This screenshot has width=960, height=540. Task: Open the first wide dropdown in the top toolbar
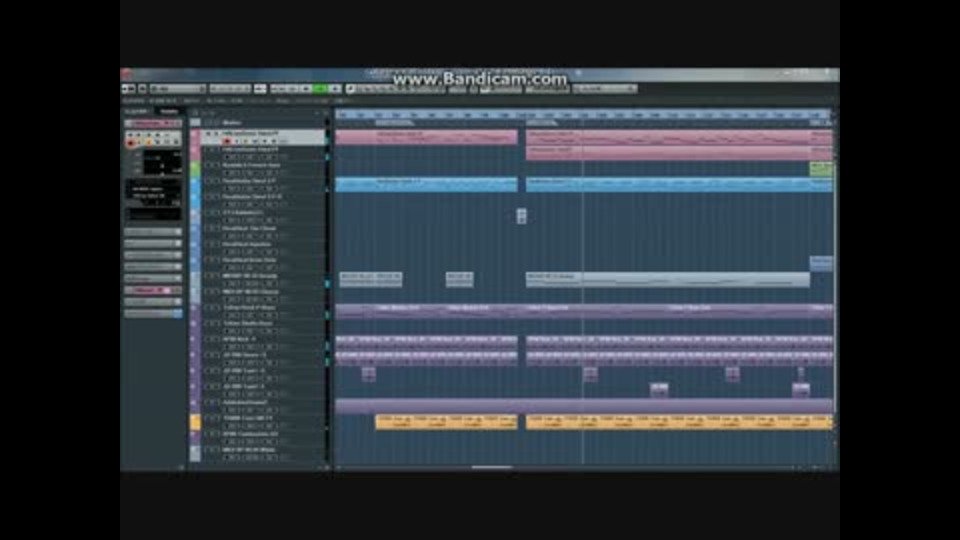[178, 89]
